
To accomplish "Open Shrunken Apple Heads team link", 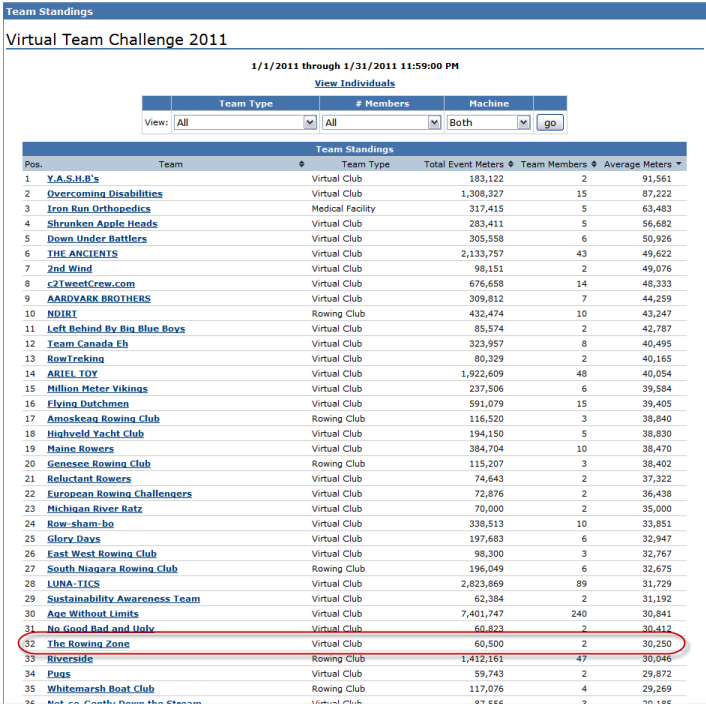I will click(102, 224).
